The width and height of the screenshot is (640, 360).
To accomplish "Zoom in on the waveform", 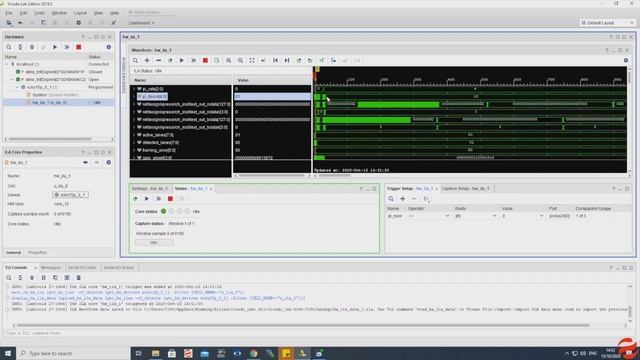I will [229, 60].
